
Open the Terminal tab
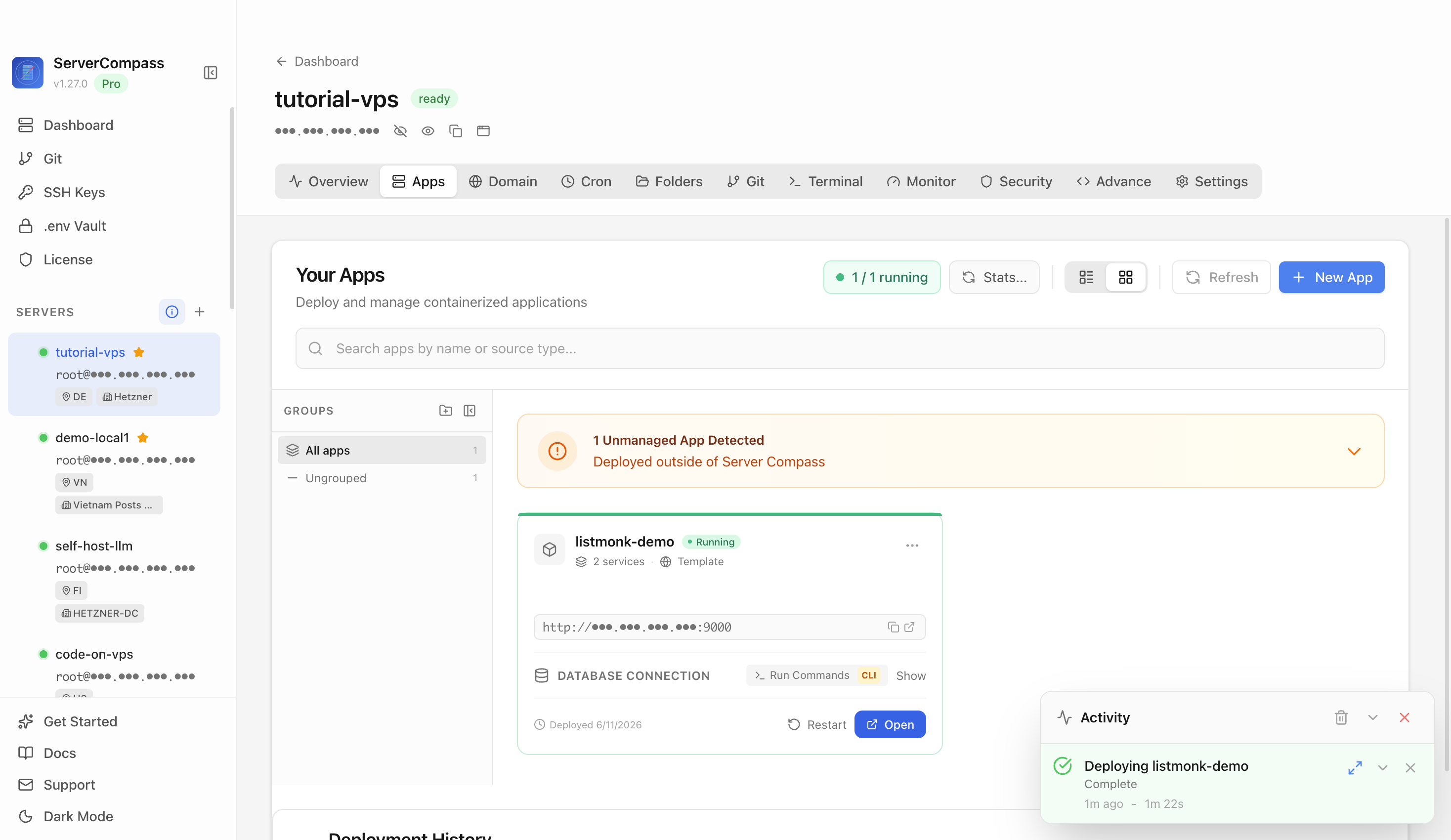(826, 181)
